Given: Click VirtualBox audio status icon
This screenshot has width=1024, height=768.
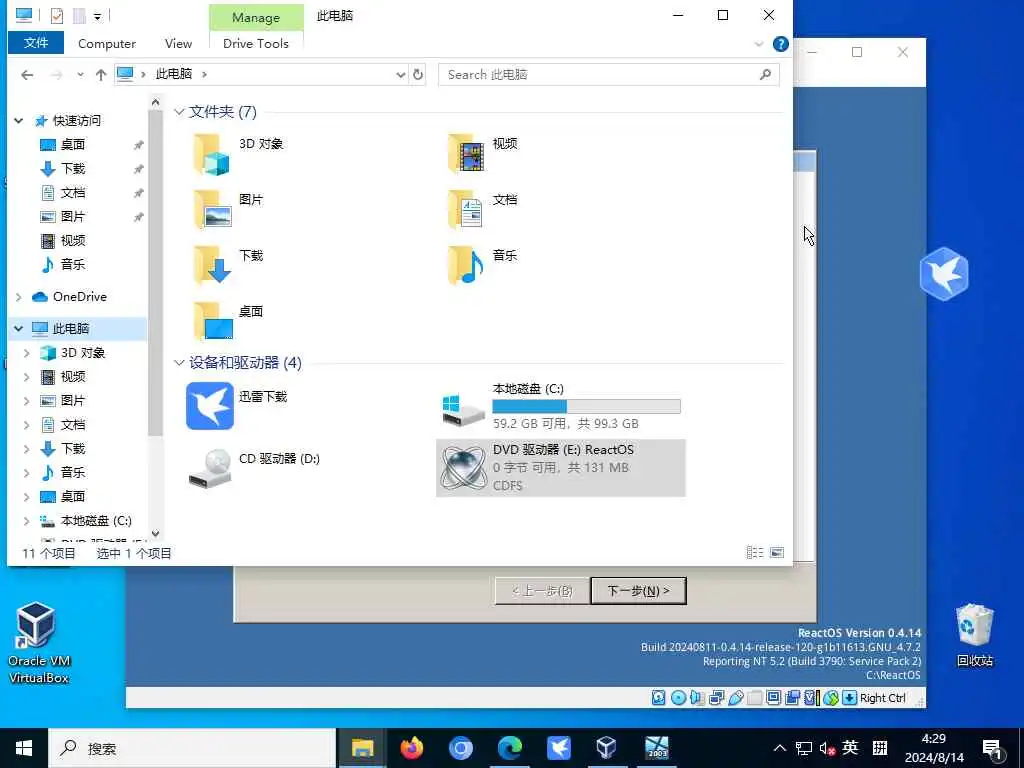Looking at the screenshot, I should pyautogui.click(x=697, y=697).
